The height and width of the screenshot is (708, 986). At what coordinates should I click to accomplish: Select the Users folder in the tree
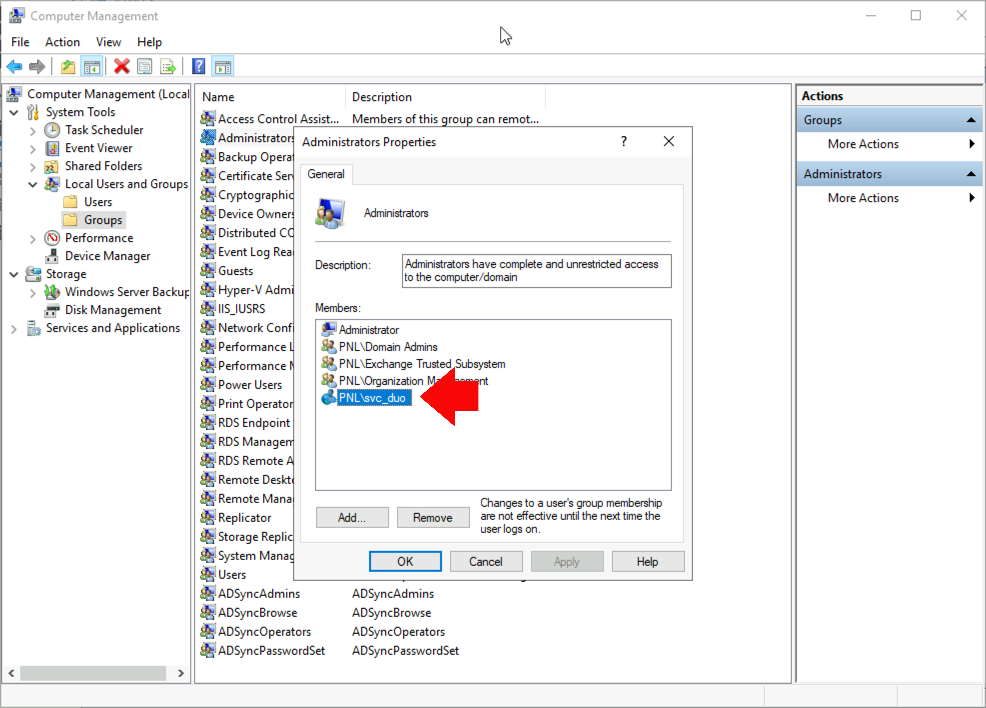(x=97, y=202)
